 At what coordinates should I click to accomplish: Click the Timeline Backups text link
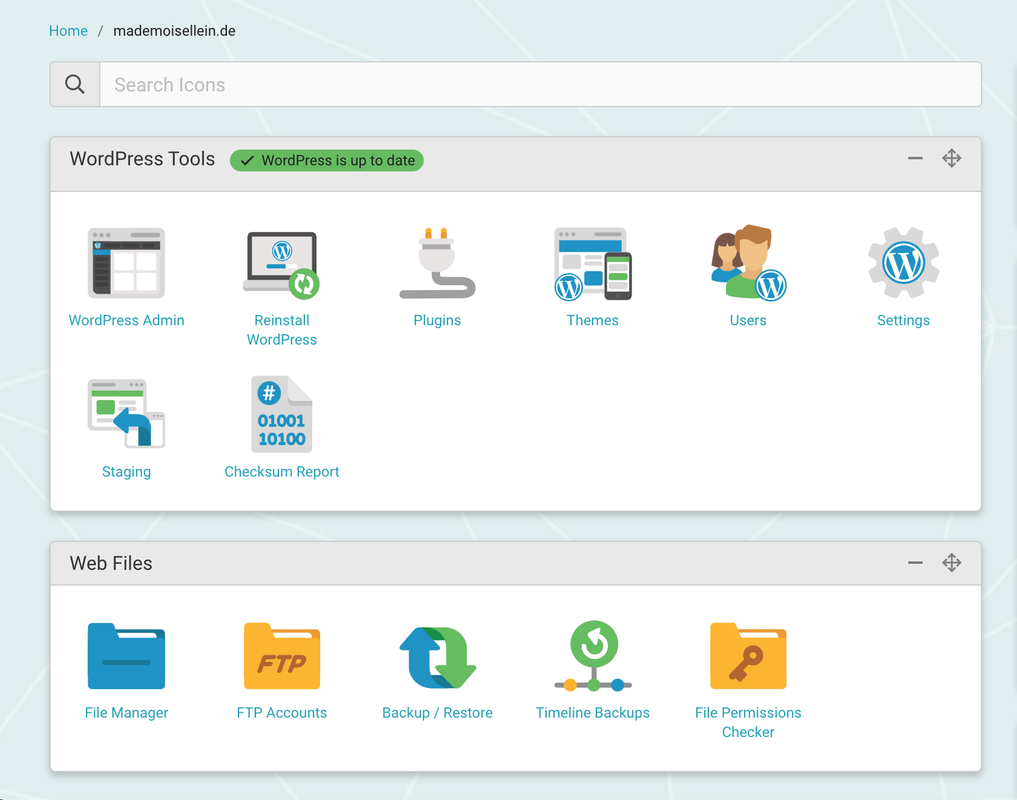(x=593, y=712)
